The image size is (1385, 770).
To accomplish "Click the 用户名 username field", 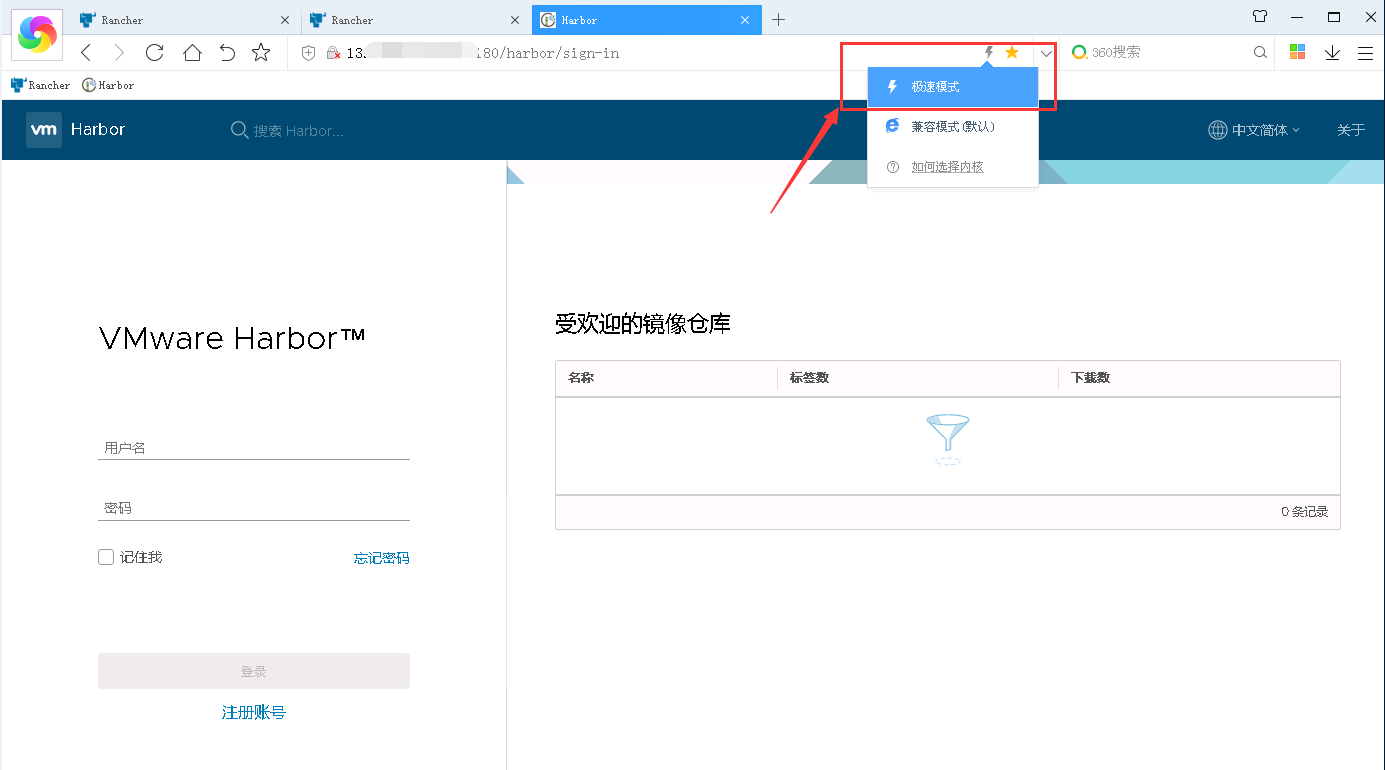I will (x=254, y=448).
